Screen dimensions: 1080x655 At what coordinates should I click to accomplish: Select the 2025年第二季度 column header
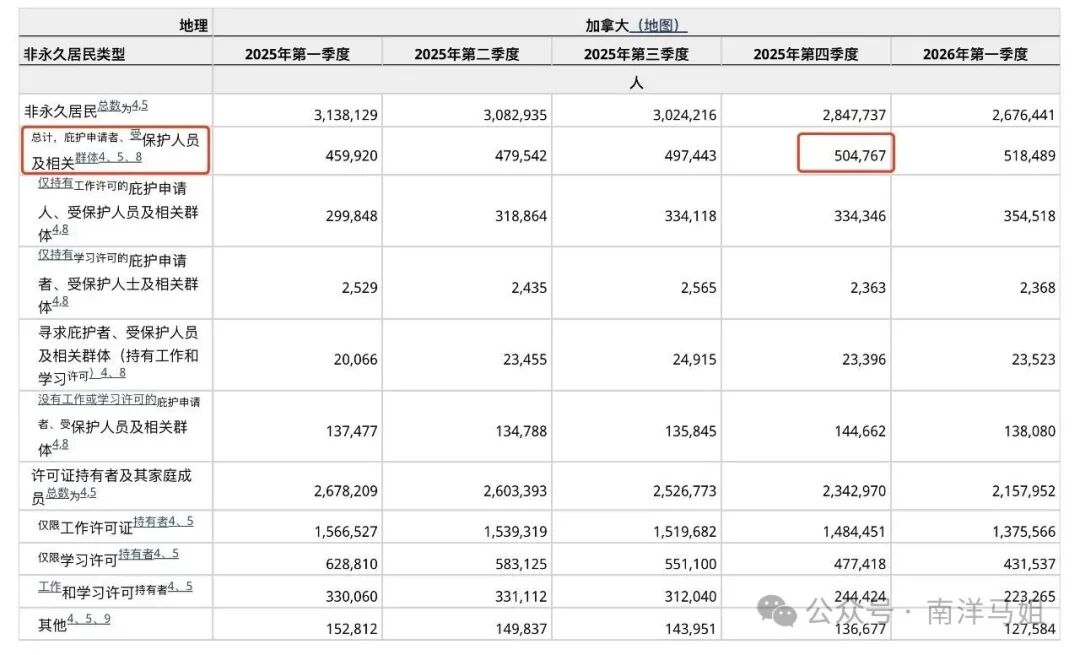pos(467,54)
